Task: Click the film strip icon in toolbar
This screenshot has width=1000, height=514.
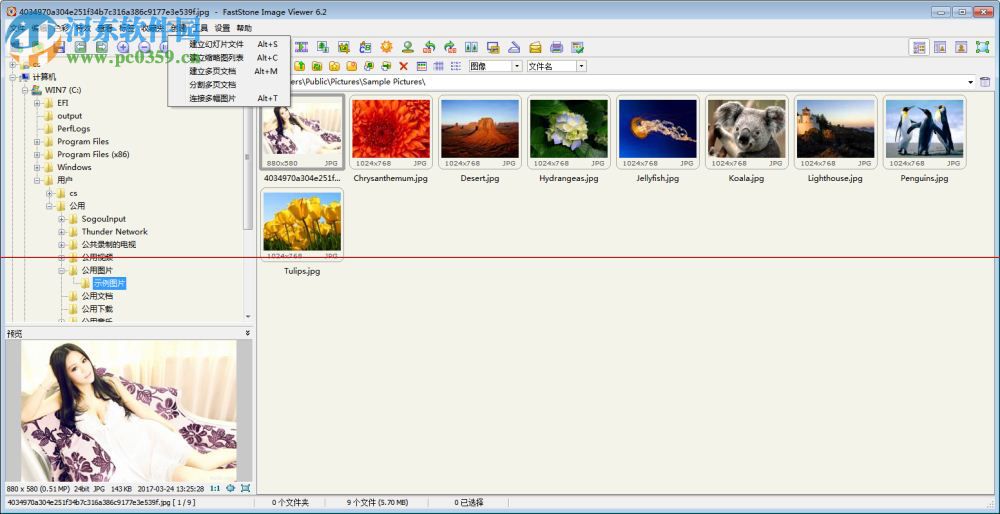Action: click(302, 47)
